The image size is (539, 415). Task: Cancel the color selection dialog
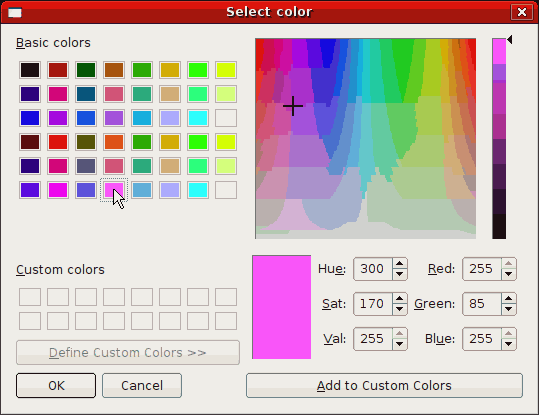142,385
